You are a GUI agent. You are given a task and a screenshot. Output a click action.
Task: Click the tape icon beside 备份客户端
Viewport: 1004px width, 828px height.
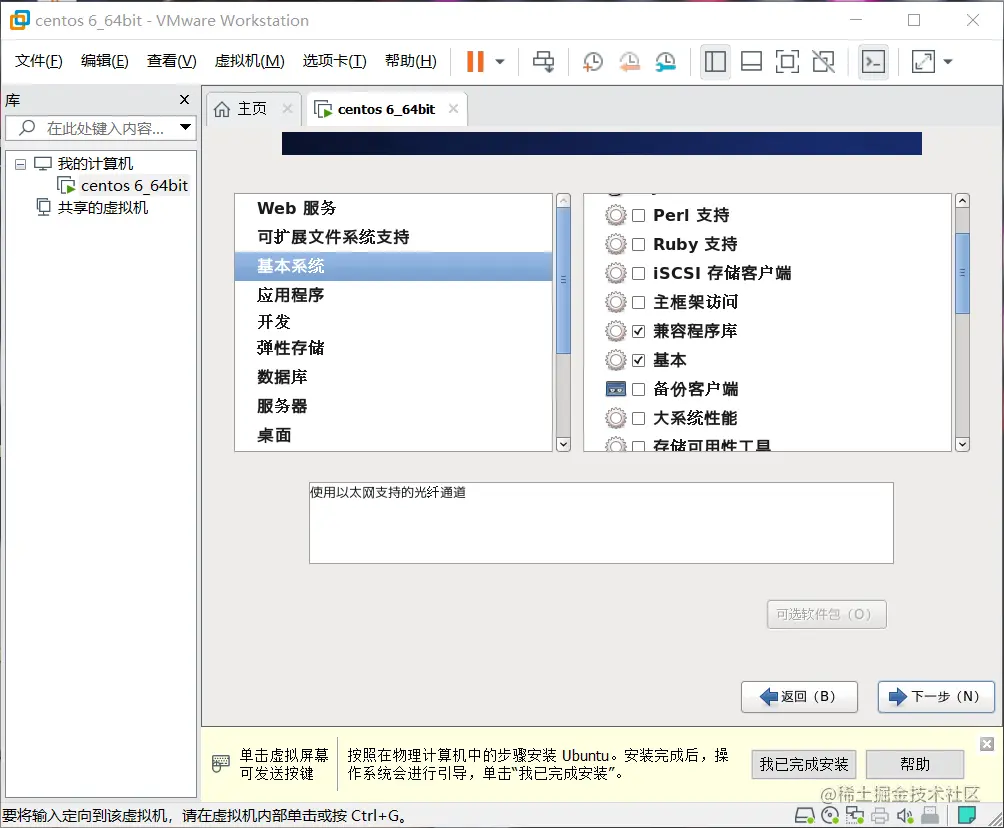[615, 389]
